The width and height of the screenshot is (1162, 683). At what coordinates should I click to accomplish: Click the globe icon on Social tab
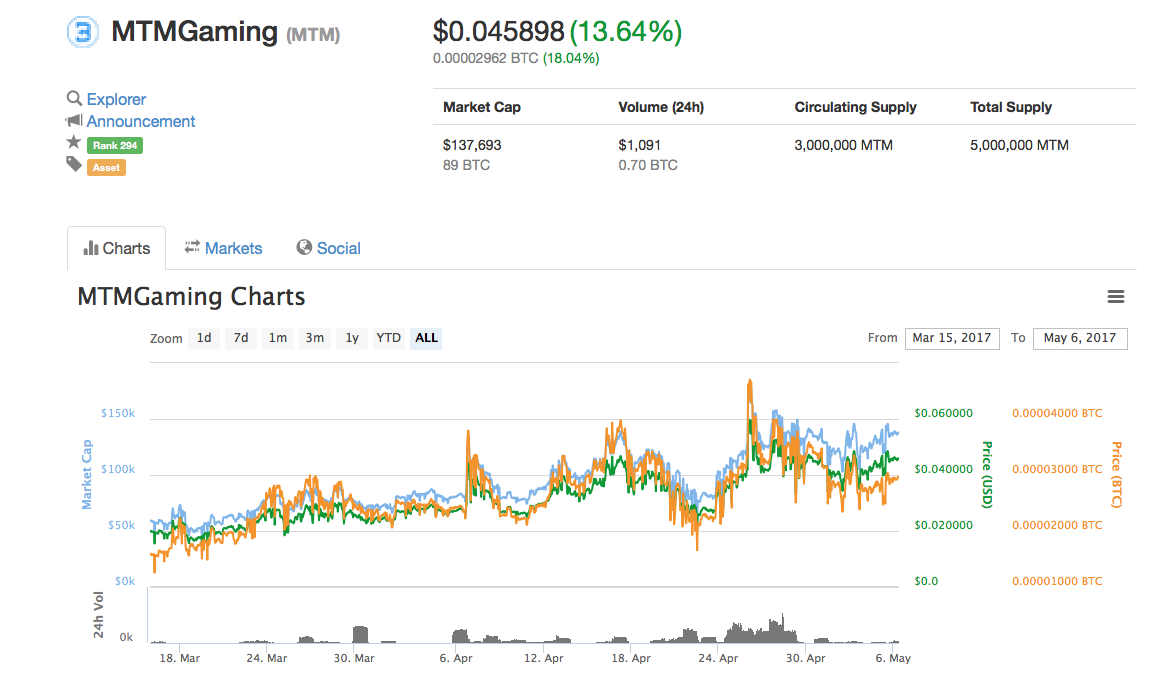(304, 247)
